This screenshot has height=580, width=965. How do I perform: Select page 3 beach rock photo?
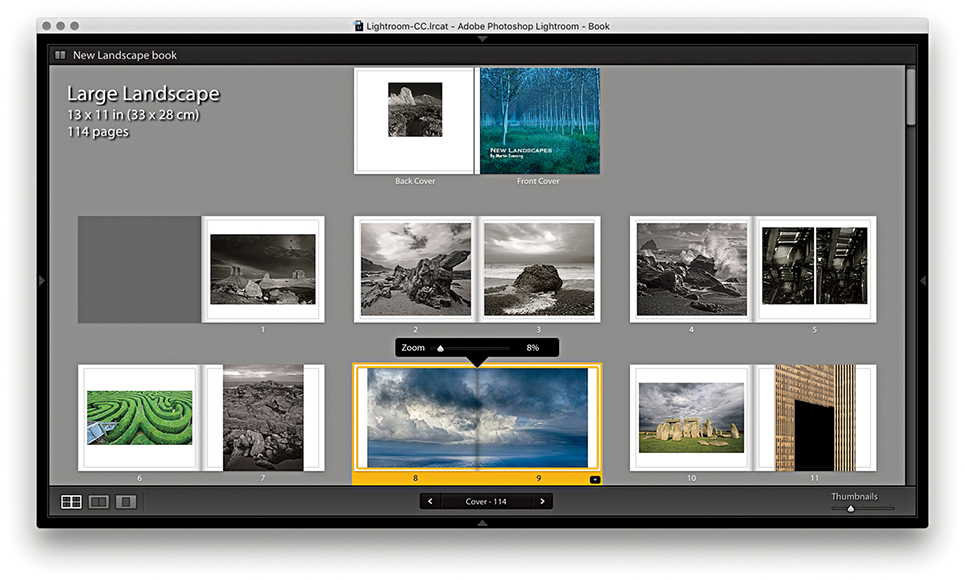coord(539,269)
